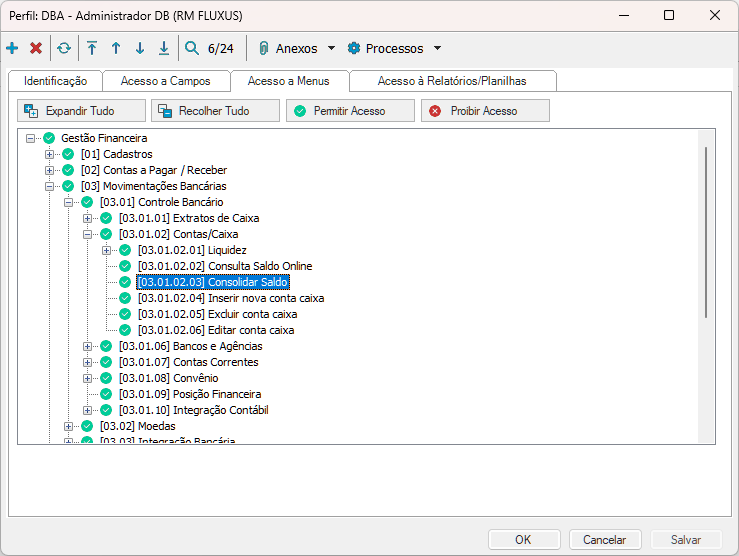Screen dimensions: 739x556
Task: Select the [03.01.07] Contas Correntes row
Action: click(x=189, y=362)
